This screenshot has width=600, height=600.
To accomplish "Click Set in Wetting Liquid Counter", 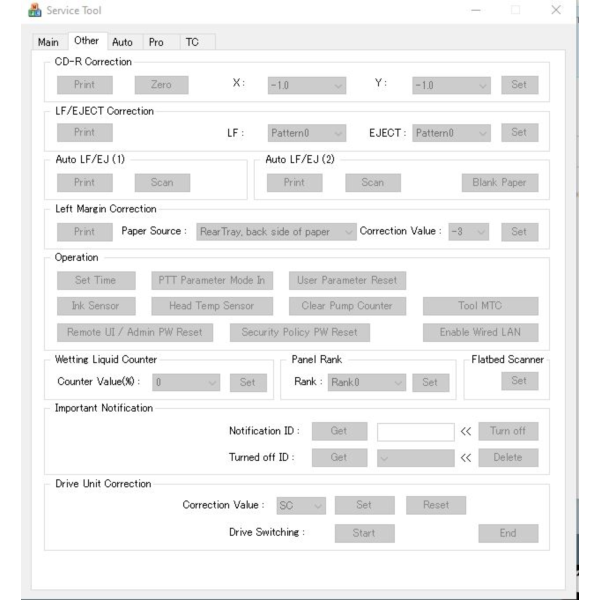I will 248,383.
